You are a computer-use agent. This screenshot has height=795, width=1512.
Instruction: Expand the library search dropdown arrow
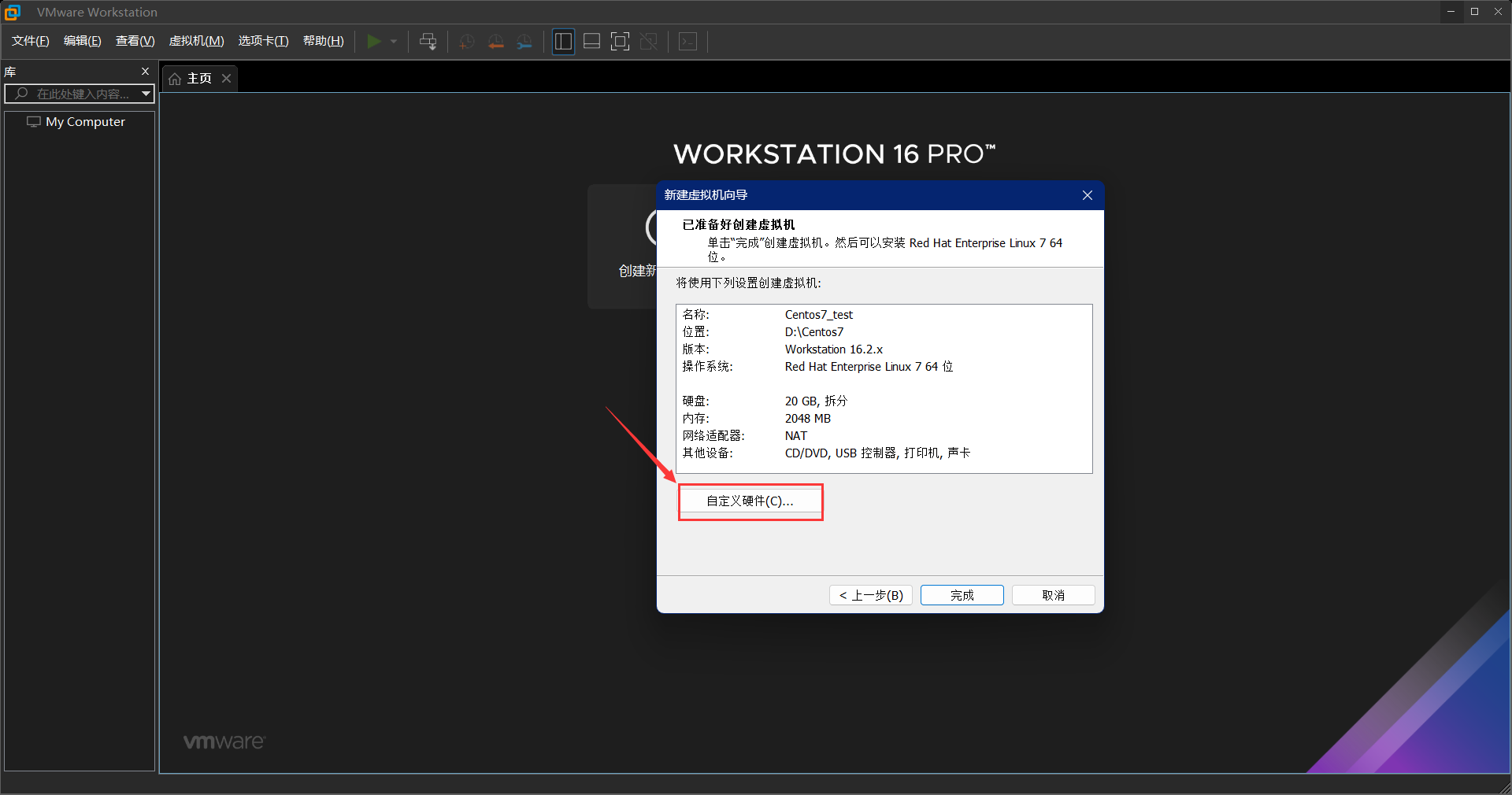[x=146, y=94]
